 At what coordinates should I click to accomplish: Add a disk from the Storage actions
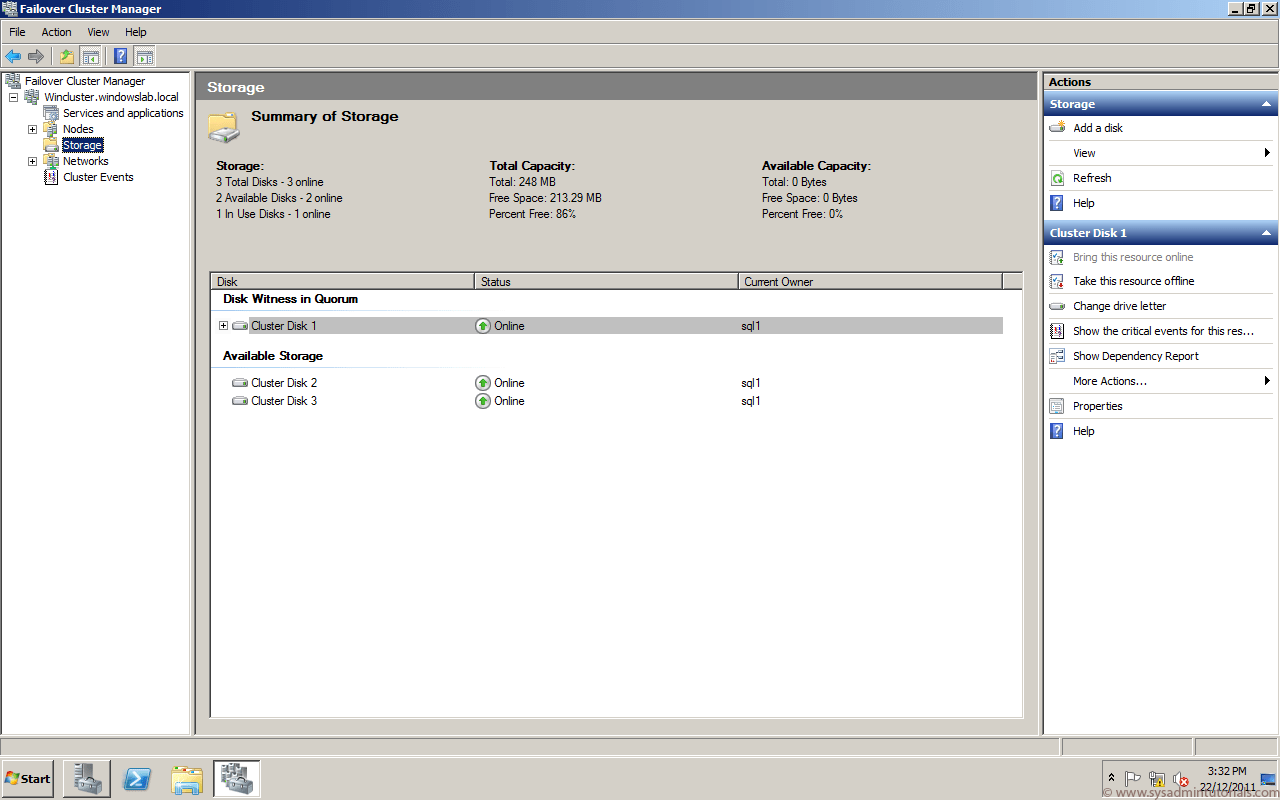(1097, 127)
